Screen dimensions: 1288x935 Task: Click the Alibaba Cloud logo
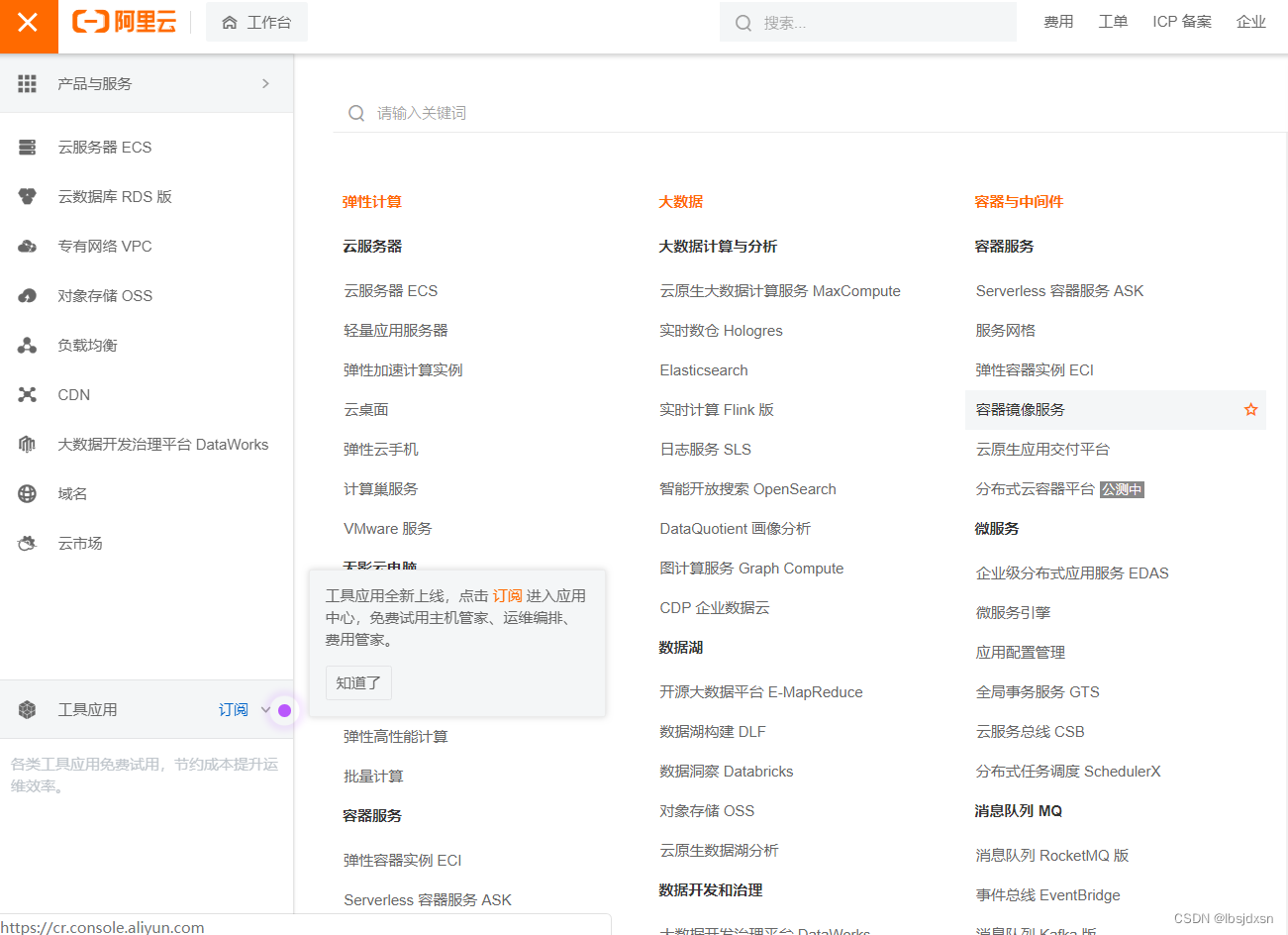coord(125,22)
